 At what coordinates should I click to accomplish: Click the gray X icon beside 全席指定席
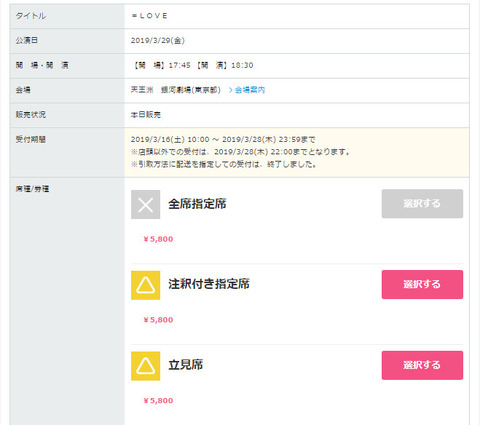point(145,204)
